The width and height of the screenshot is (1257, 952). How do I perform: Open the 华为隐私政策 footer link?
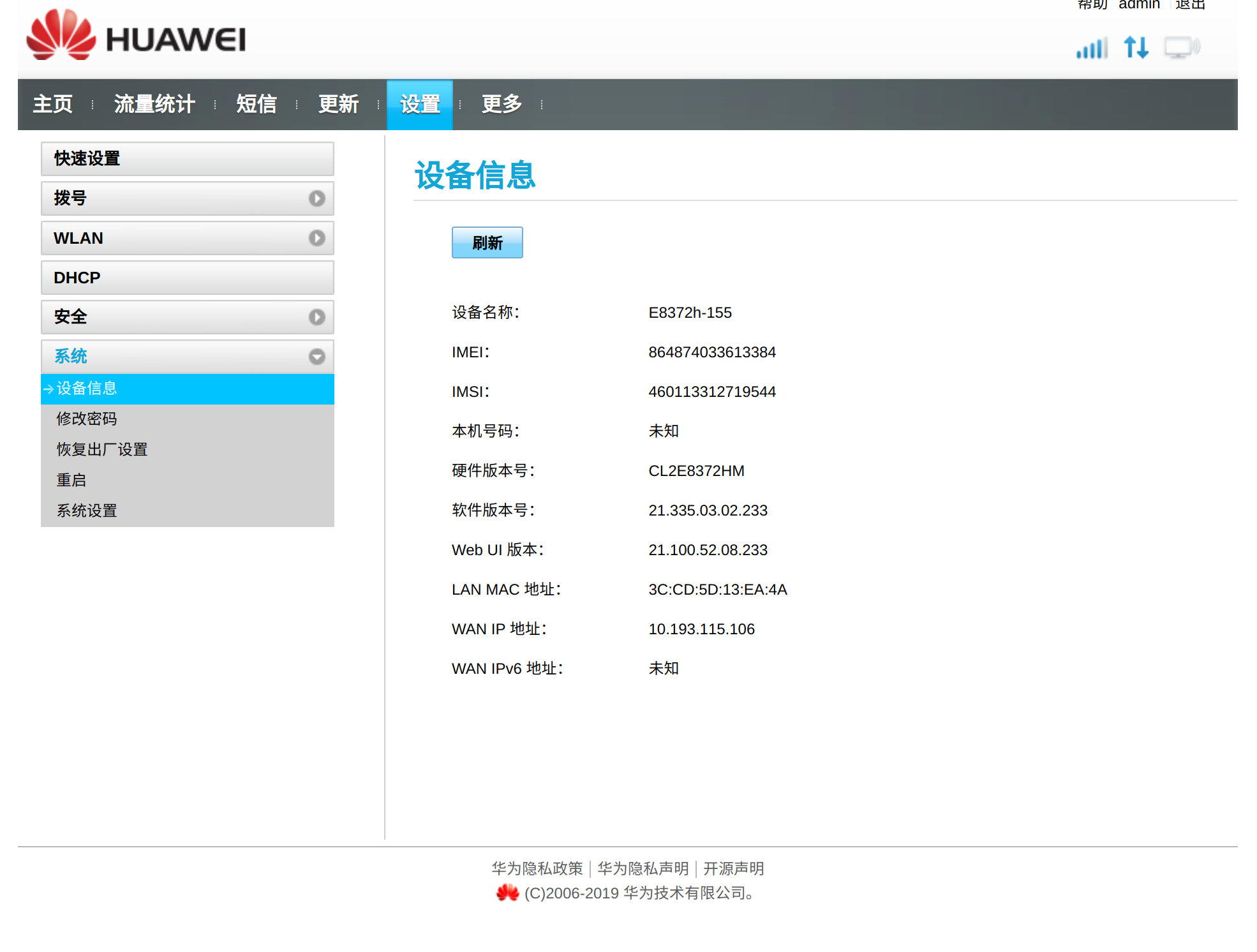coord(537,868)
